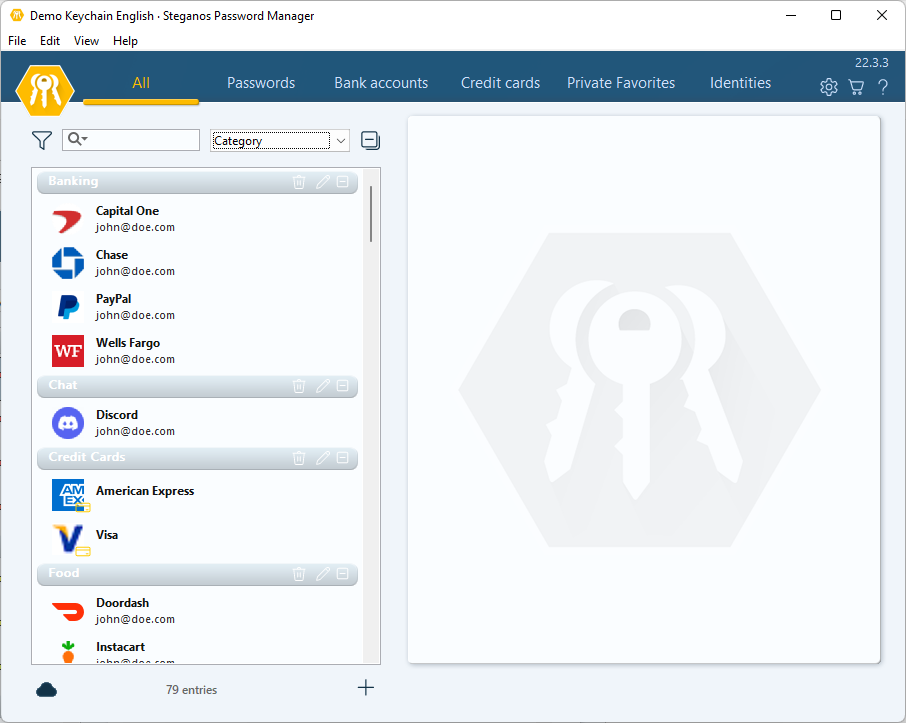Select the American Express entry name
The height and width of the screenshot is (723, 906).
145,491
